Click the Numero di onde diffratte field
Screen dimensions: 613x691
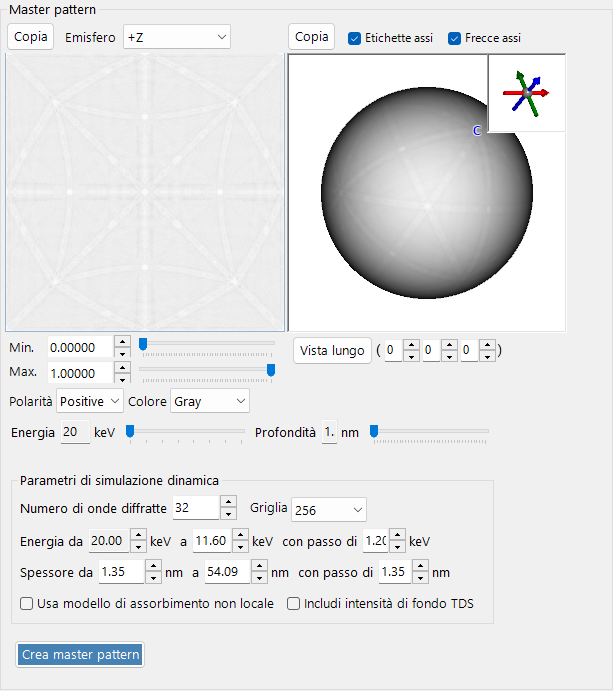[196, 508]
